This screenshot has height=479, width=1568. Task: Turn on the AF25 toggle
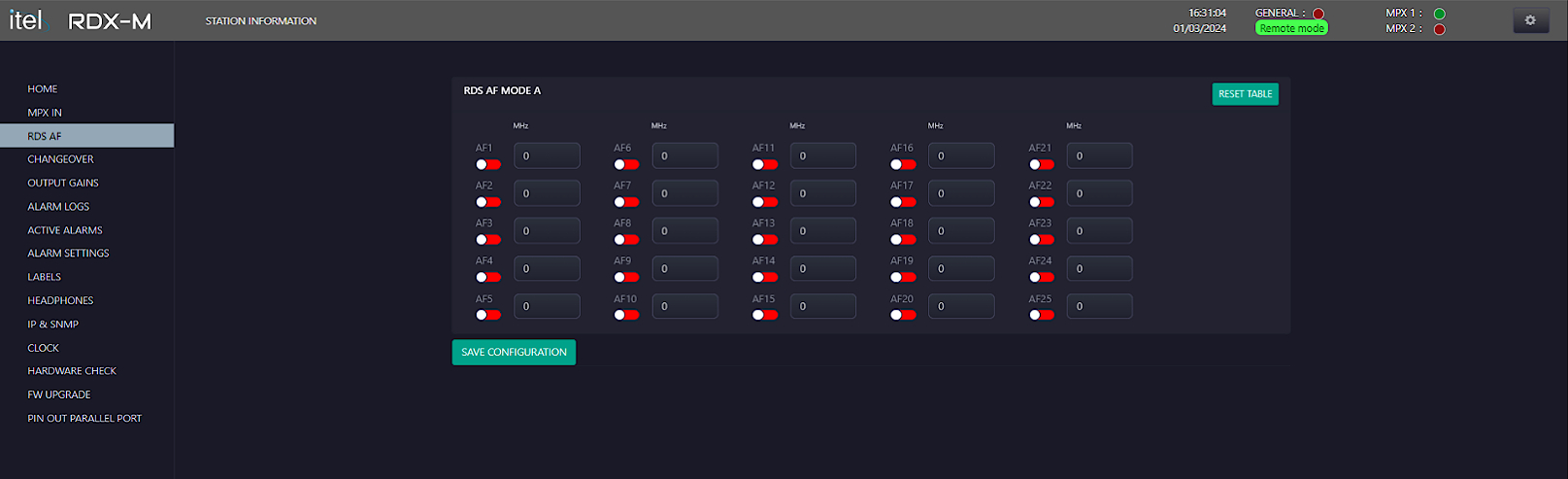click(x=1042, y=315)
